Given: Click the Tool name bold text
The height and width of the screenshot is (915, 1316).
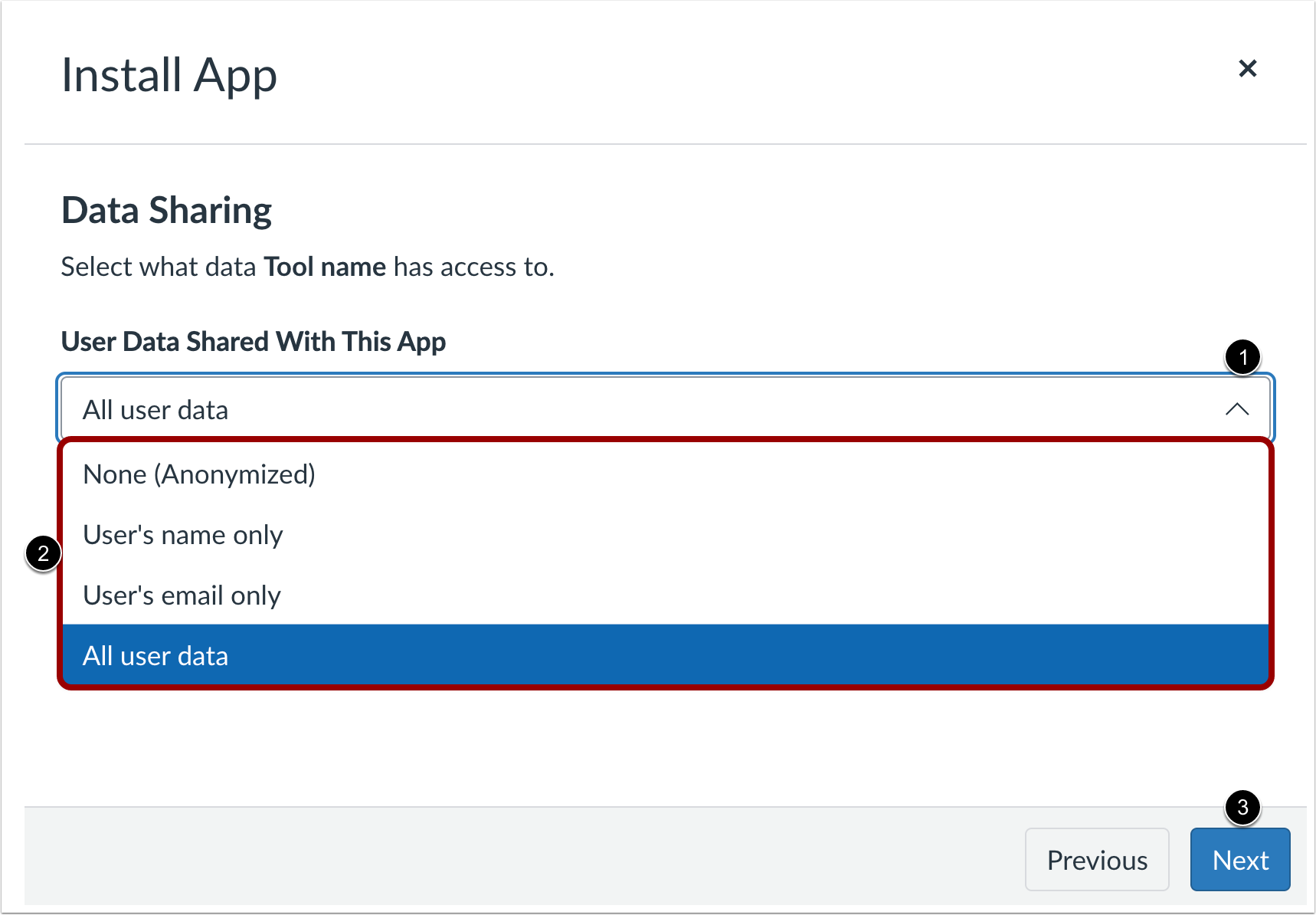Looking at the screenshot, I should click(x=325, y=267).
